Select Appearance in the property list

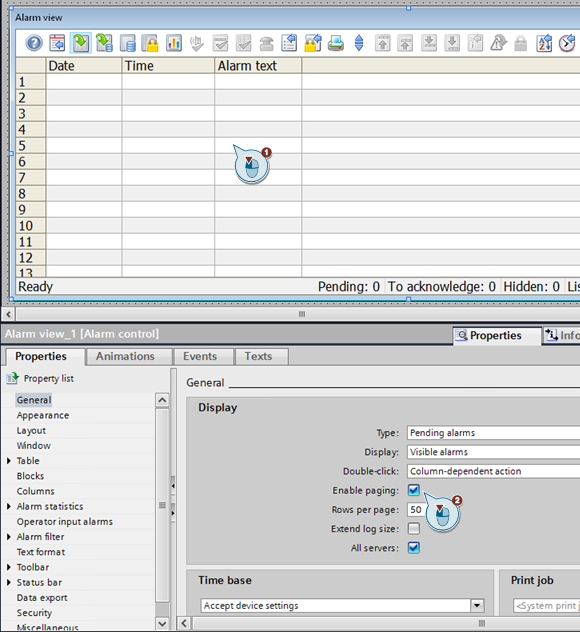43,415
